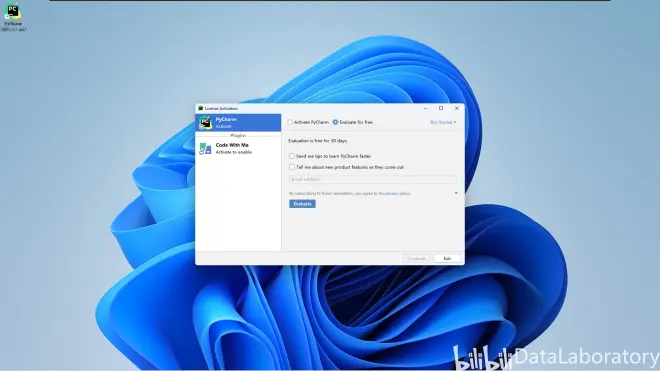Close the License Activation dialog
The height and width of the screenshot is (371, 660).
tap(457, 108)
